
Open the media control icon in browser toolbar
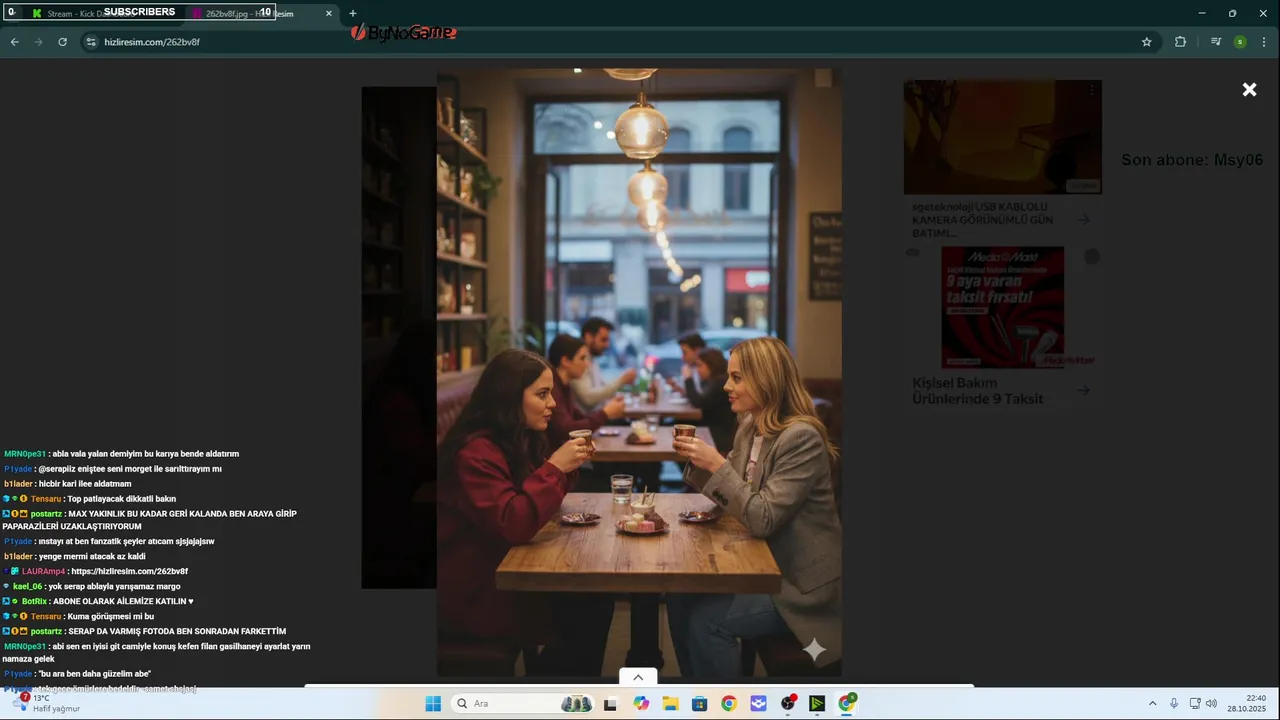pos(1216,42)
